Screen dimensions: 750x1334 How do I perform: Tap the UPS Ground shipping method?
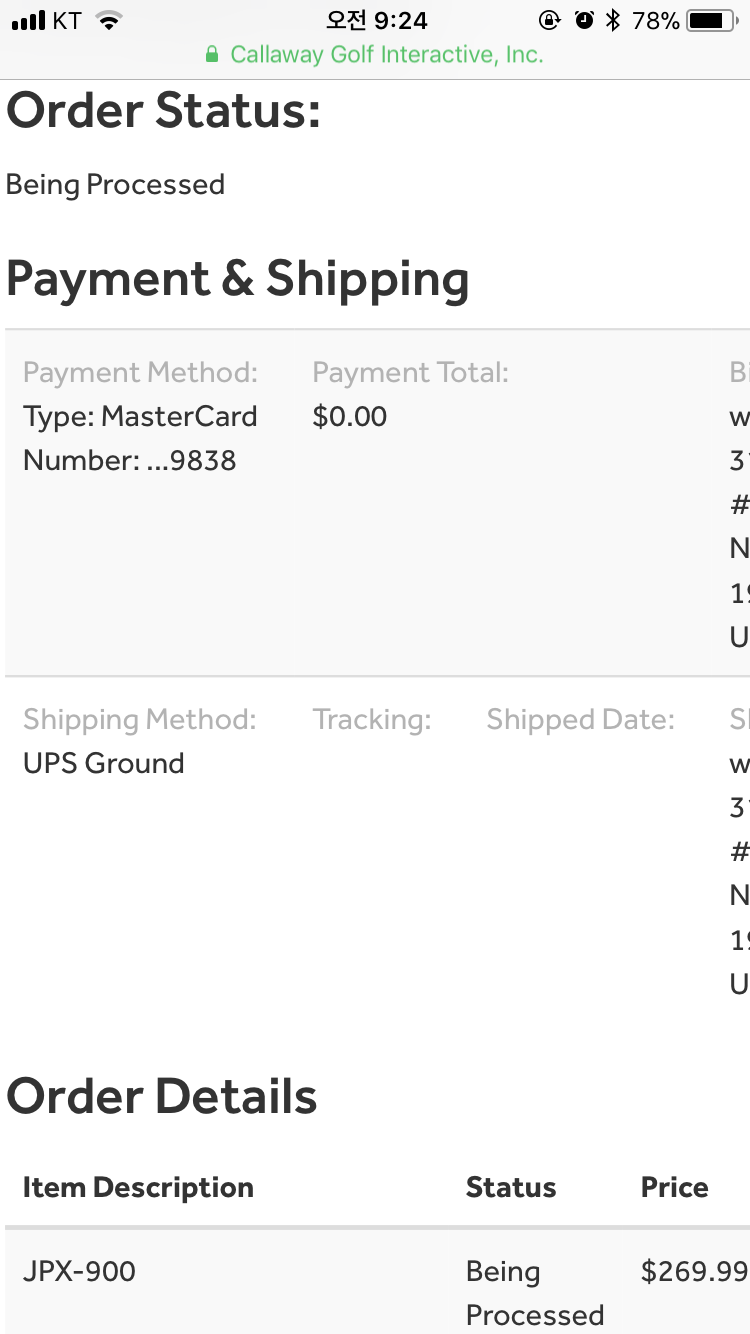(104, 764)
